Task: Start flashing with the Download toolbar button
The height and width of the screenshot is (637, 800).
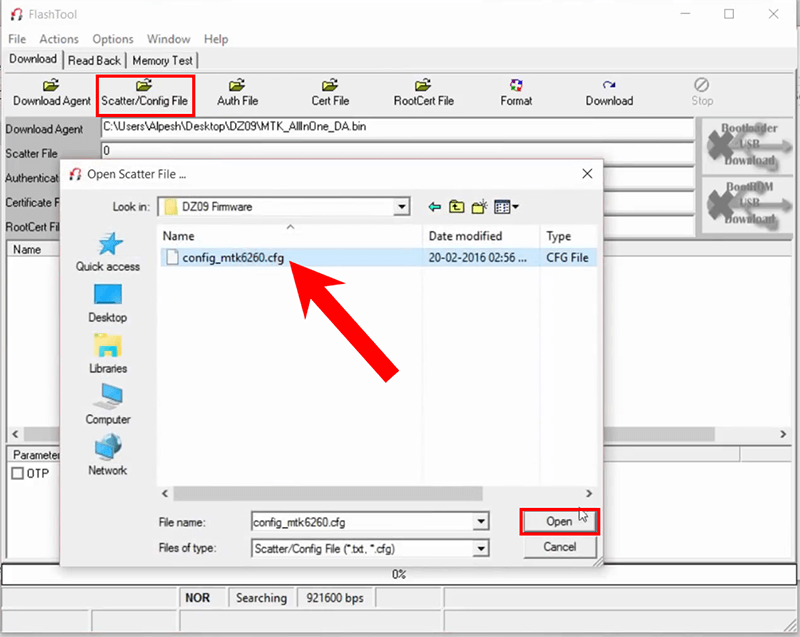Action: click(609, 93)
